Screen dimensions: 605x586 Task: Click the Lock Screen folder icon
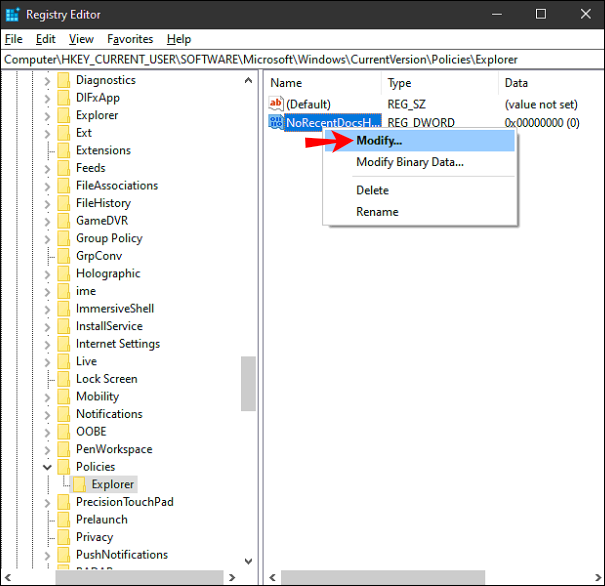tap(64, 379)
